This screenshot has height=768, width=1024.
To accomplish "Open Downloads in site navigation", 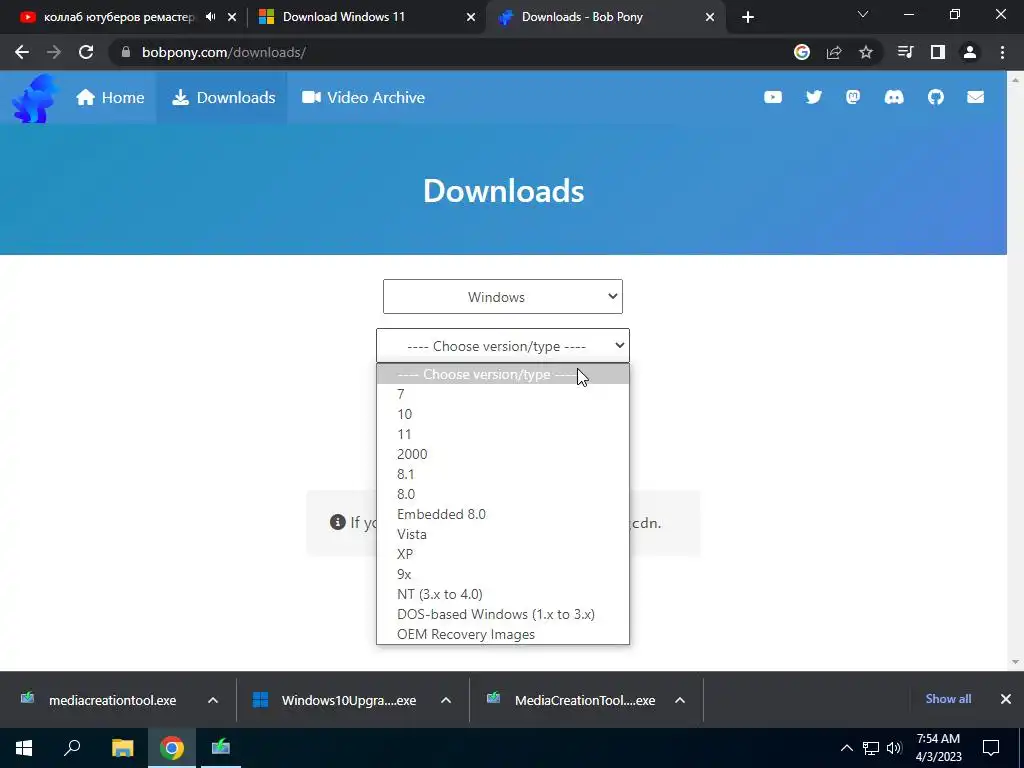I will pyautogui.click(x=223, y=97).
